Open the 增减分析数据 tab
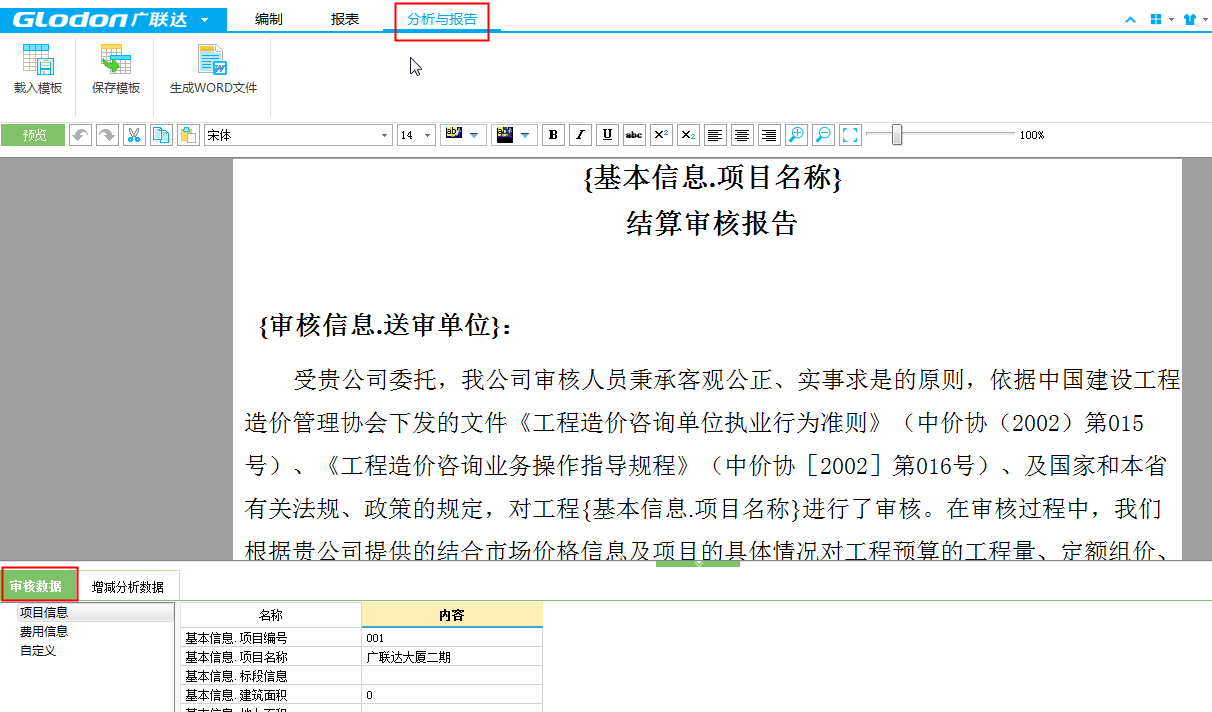Screen dimensions: 1212x712 tap(128, 587)
